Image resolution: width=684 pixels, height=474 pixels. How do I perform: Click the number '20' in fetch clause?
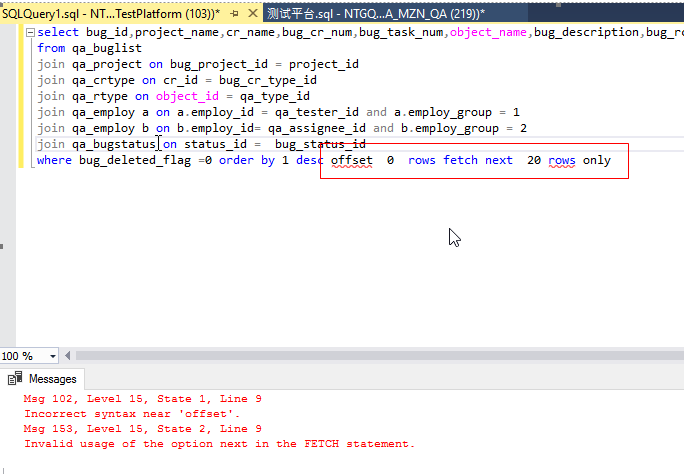click(x=534, y=160)
